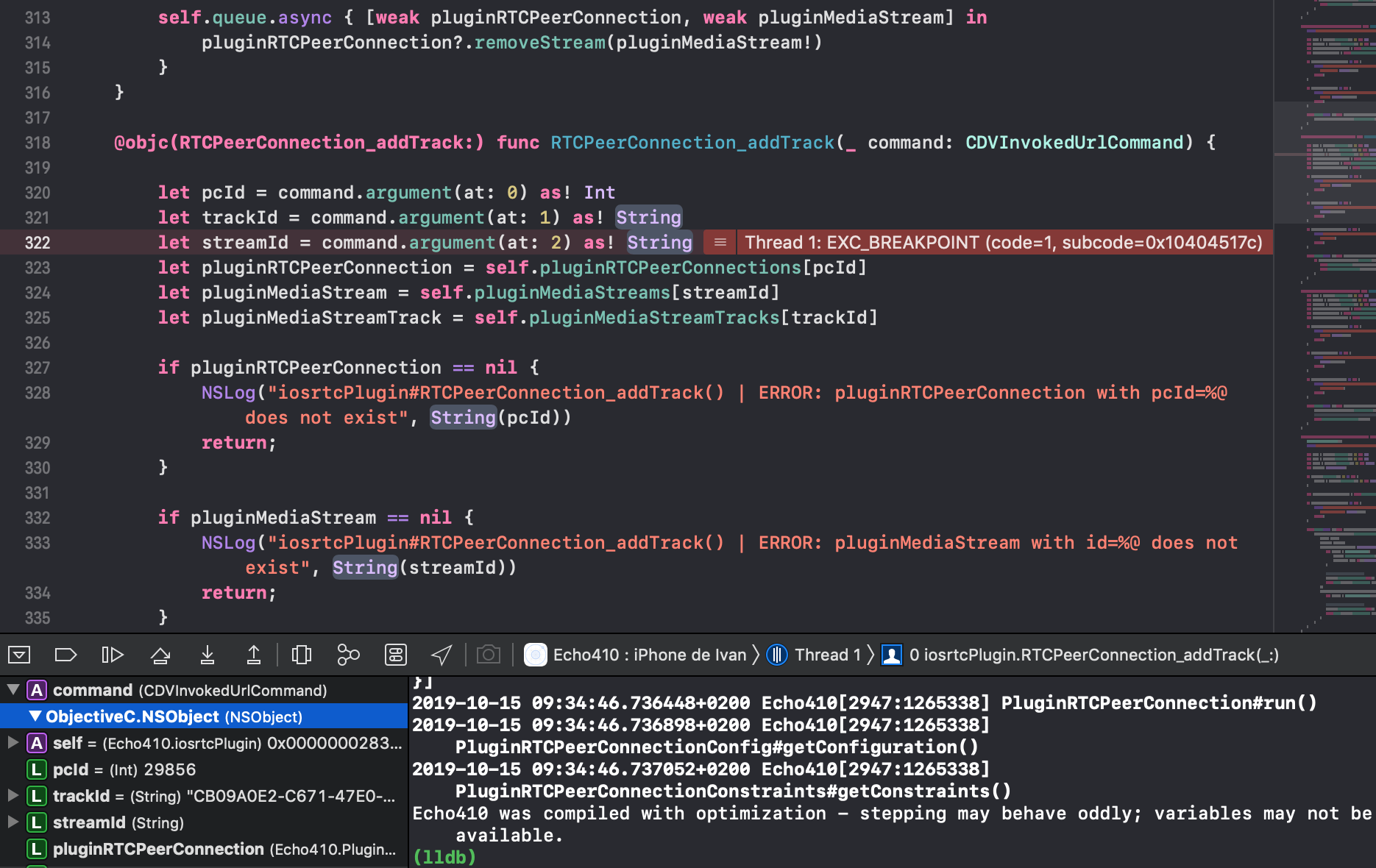Viewport: 1376px width, 868px height.
Task: Open Thread 1 in jump bar
Action: 814,655
